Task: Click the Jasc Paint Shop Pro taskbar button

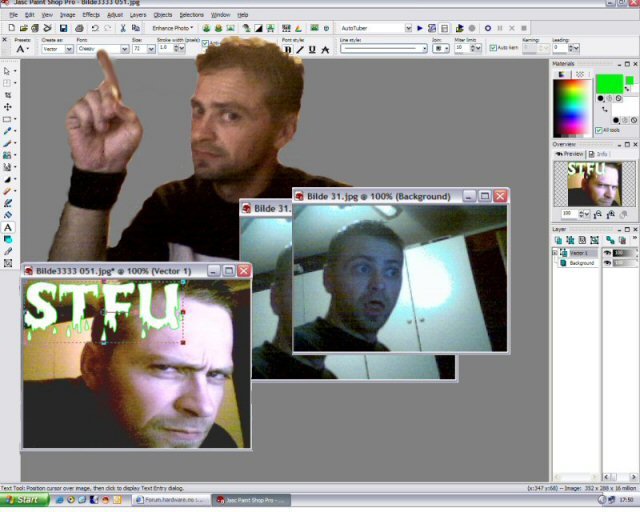Action: 251,500
